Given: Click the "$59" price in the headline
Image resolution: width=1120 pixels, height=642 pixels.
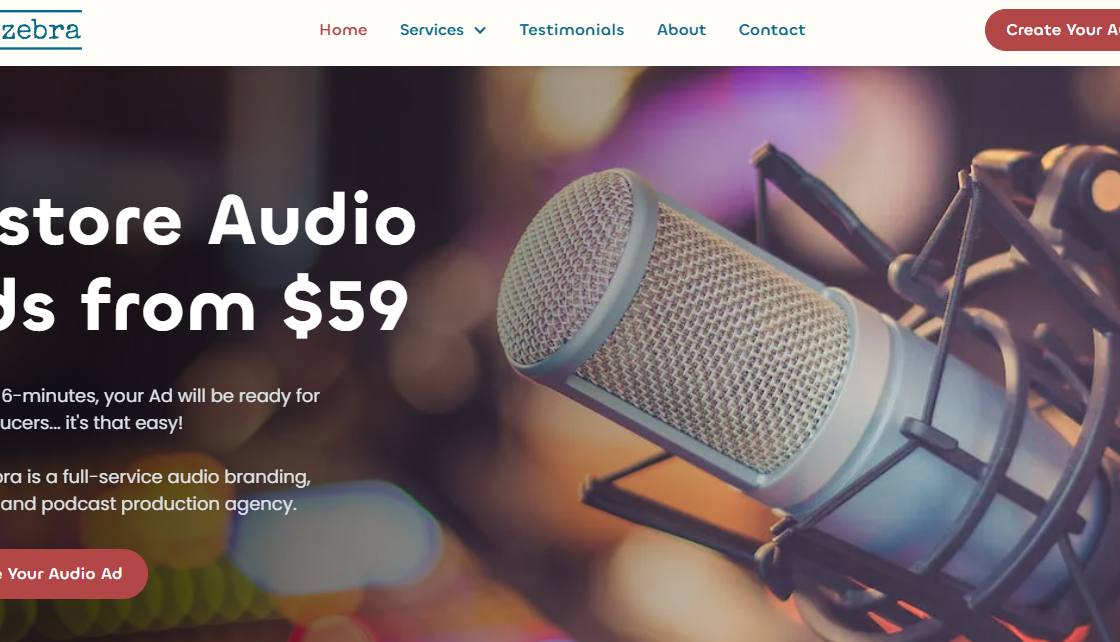Looking at the screenshot, I should pos(346,306).
